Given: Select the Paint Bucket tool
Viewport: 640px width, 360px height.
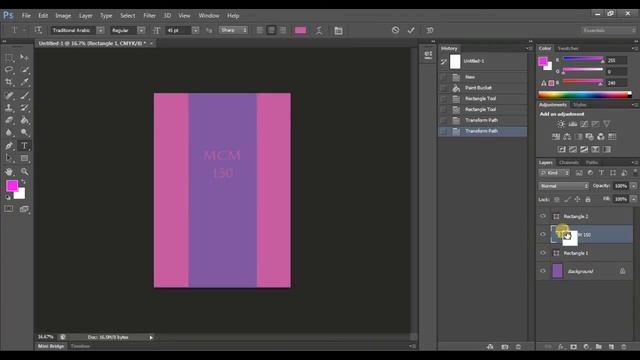Looking at the screenshot, I should [x=24, y=120].
